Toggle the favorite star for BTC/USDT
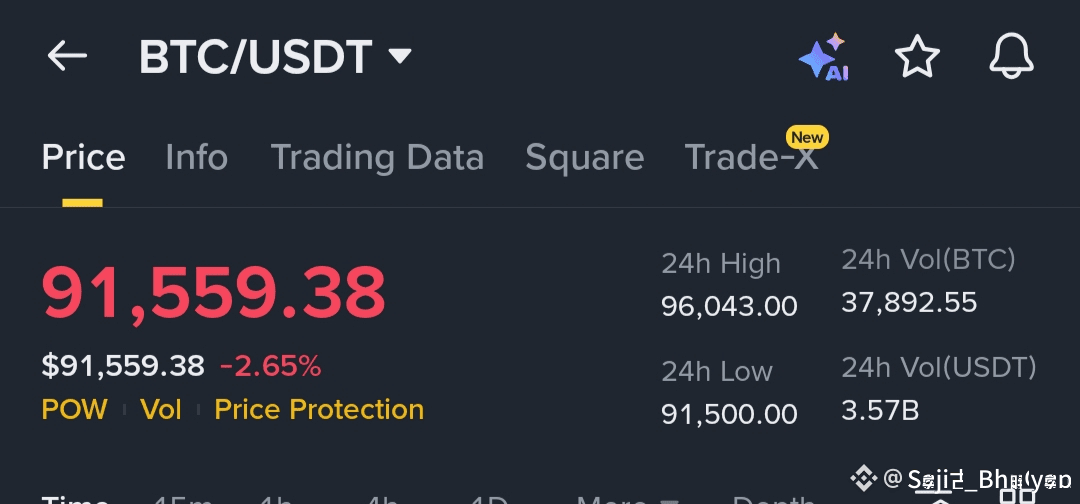This screenshot has height=504, width=1080. click(x=917, y=56)
